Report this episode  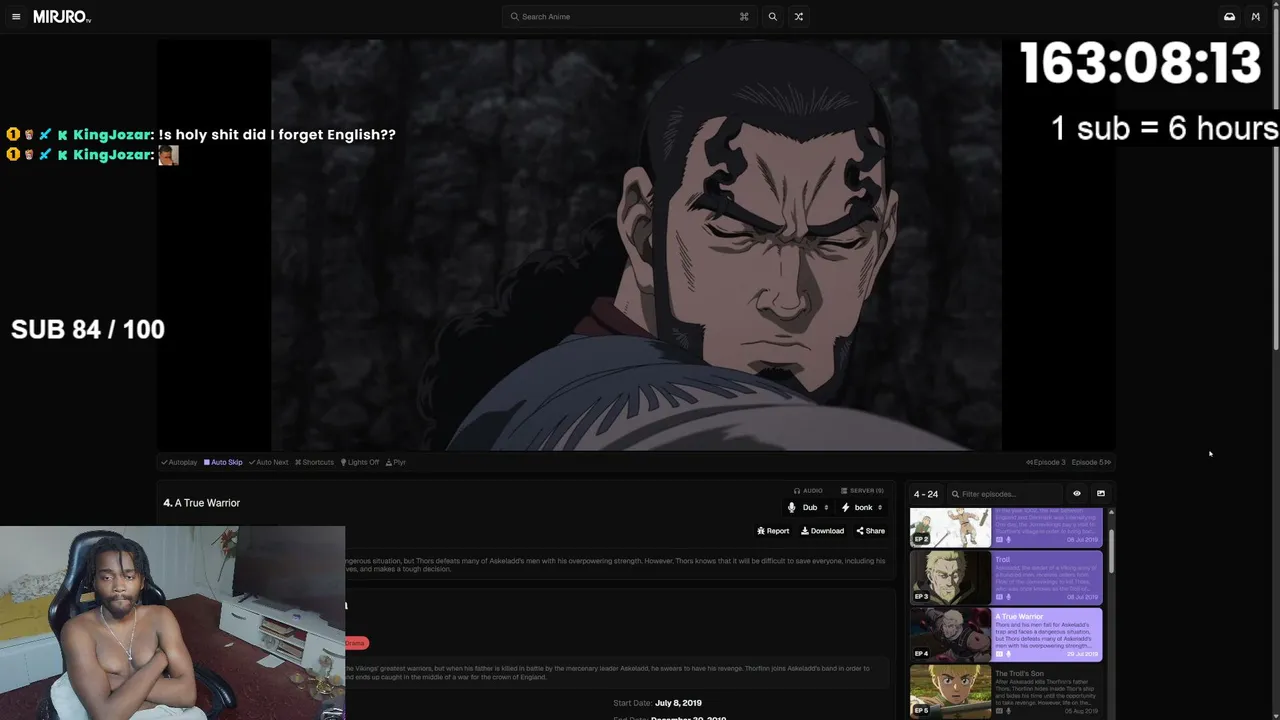(773, 531)
